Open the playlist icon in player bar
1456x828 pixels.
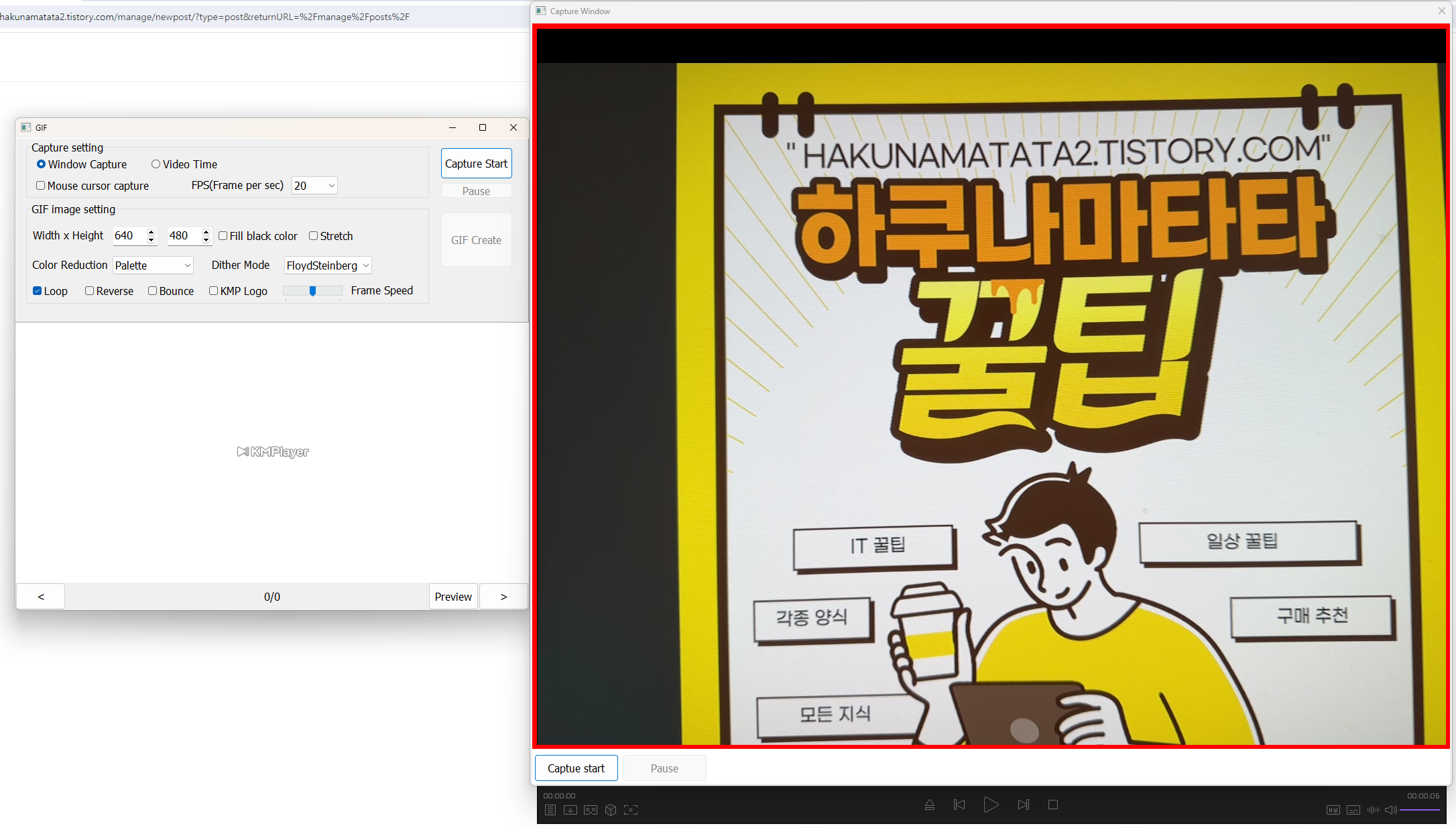550,810
